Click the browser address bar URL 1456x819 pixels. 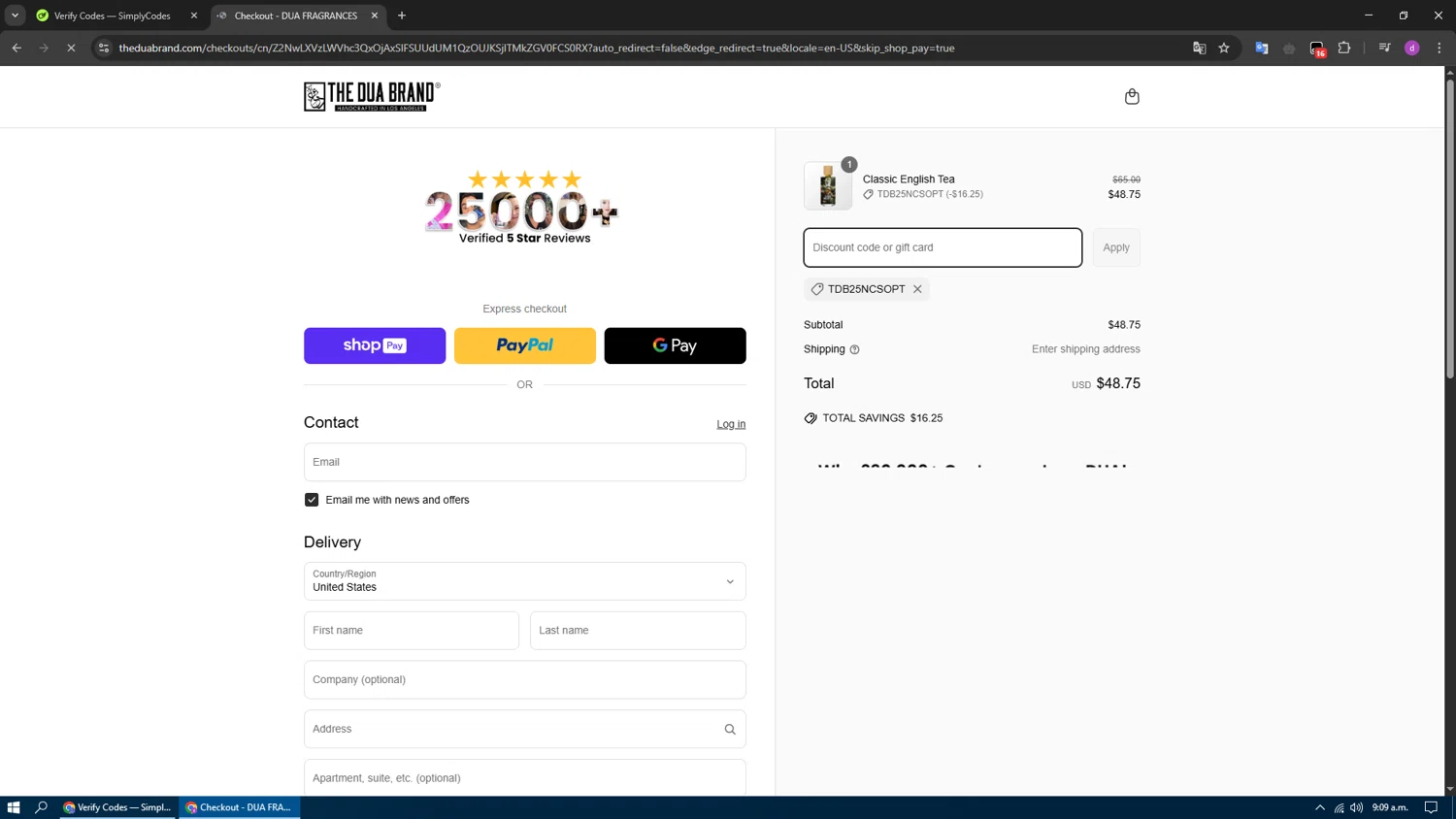pos(536,48)
